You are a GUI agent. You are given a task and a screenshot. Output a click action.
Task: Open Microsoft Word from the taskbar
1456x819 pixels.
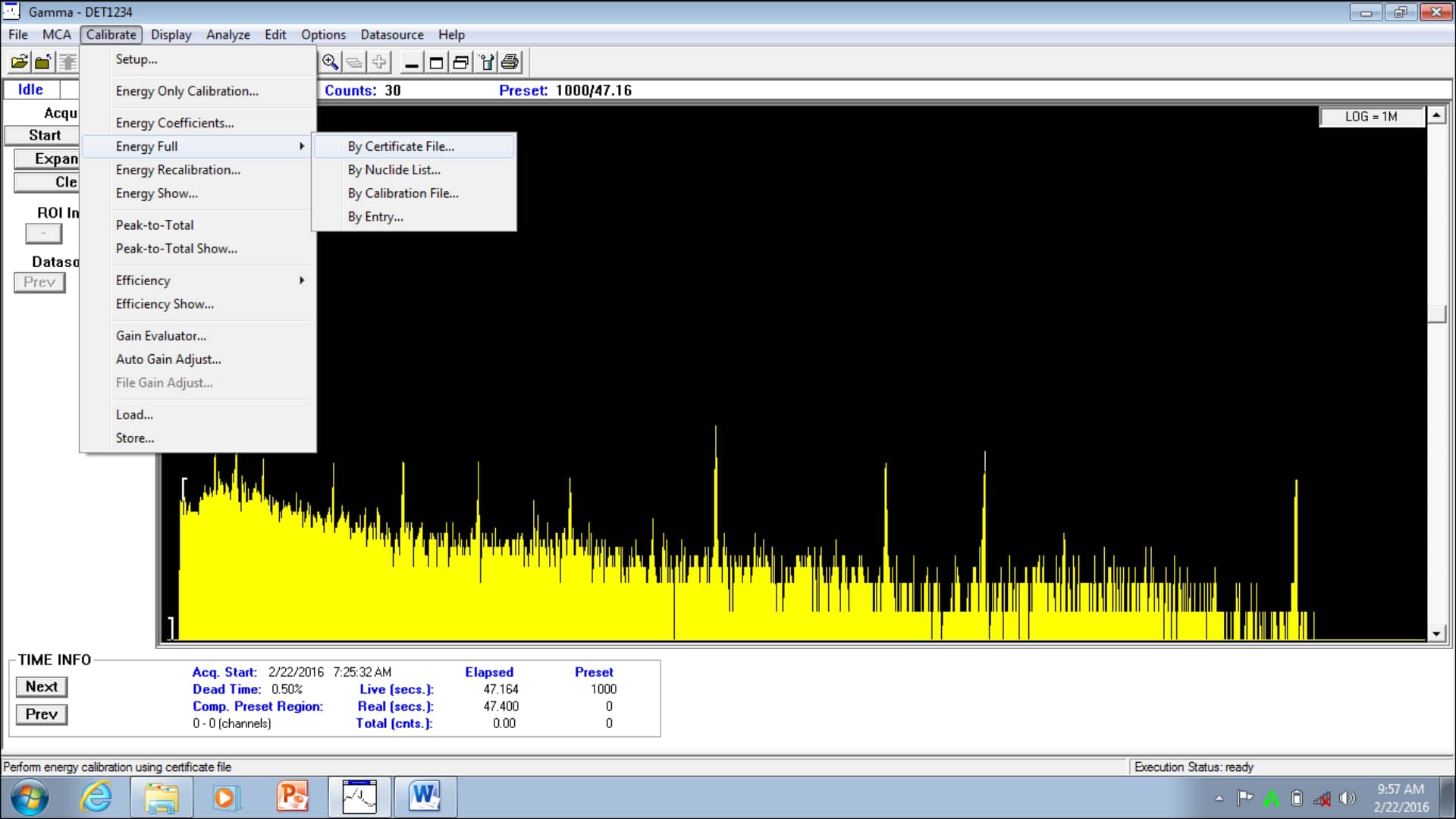tap(425, 797)
